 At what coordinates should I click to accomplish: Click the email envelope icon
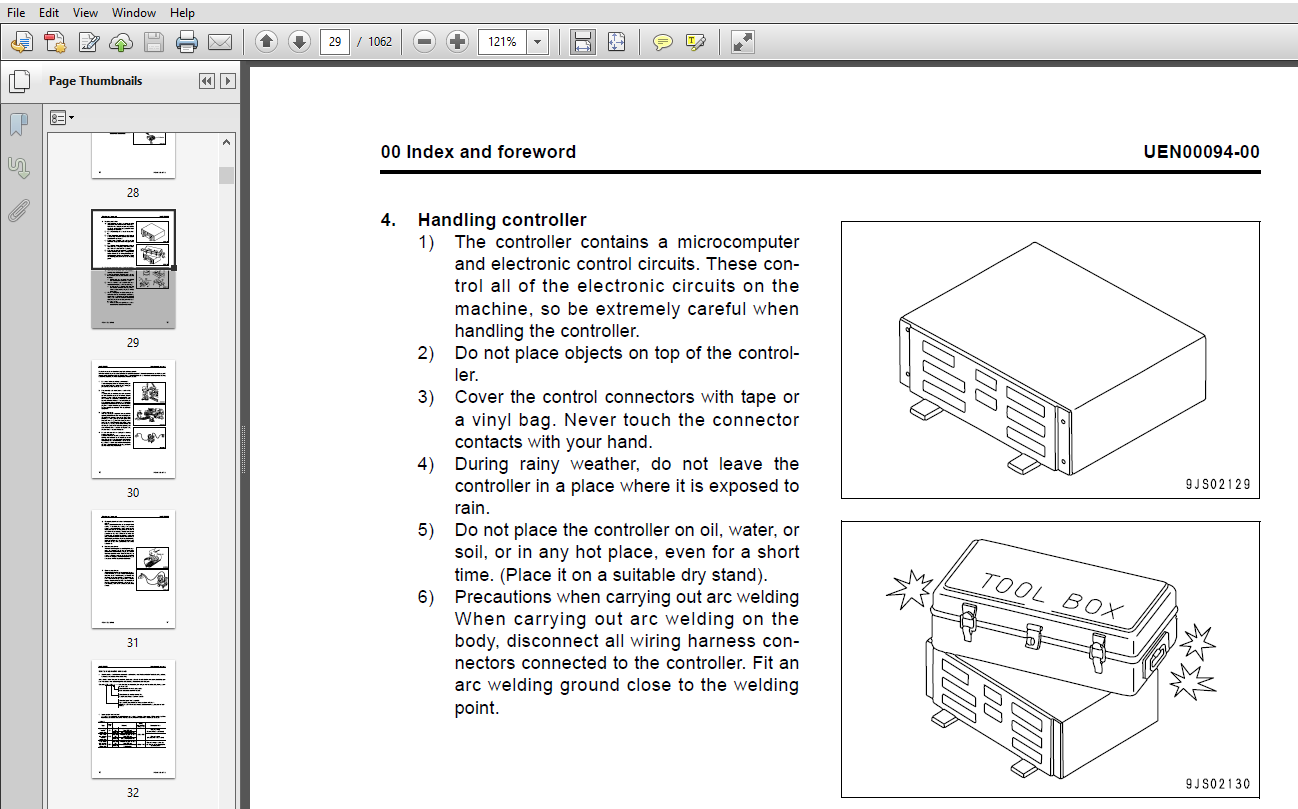(x=220, y=42)
